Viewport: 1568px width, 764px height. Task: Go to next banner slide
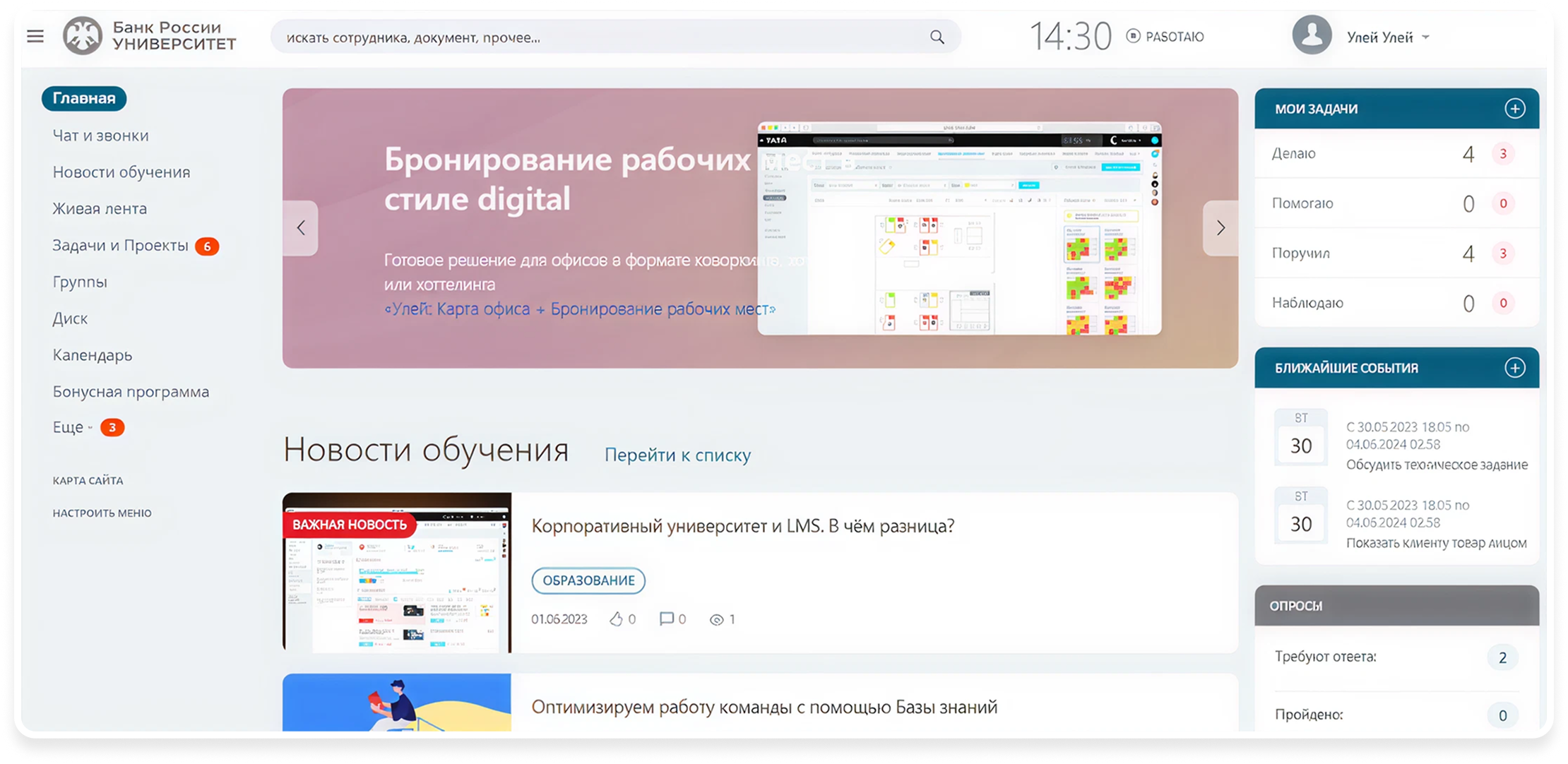(x=1220, y=228)
